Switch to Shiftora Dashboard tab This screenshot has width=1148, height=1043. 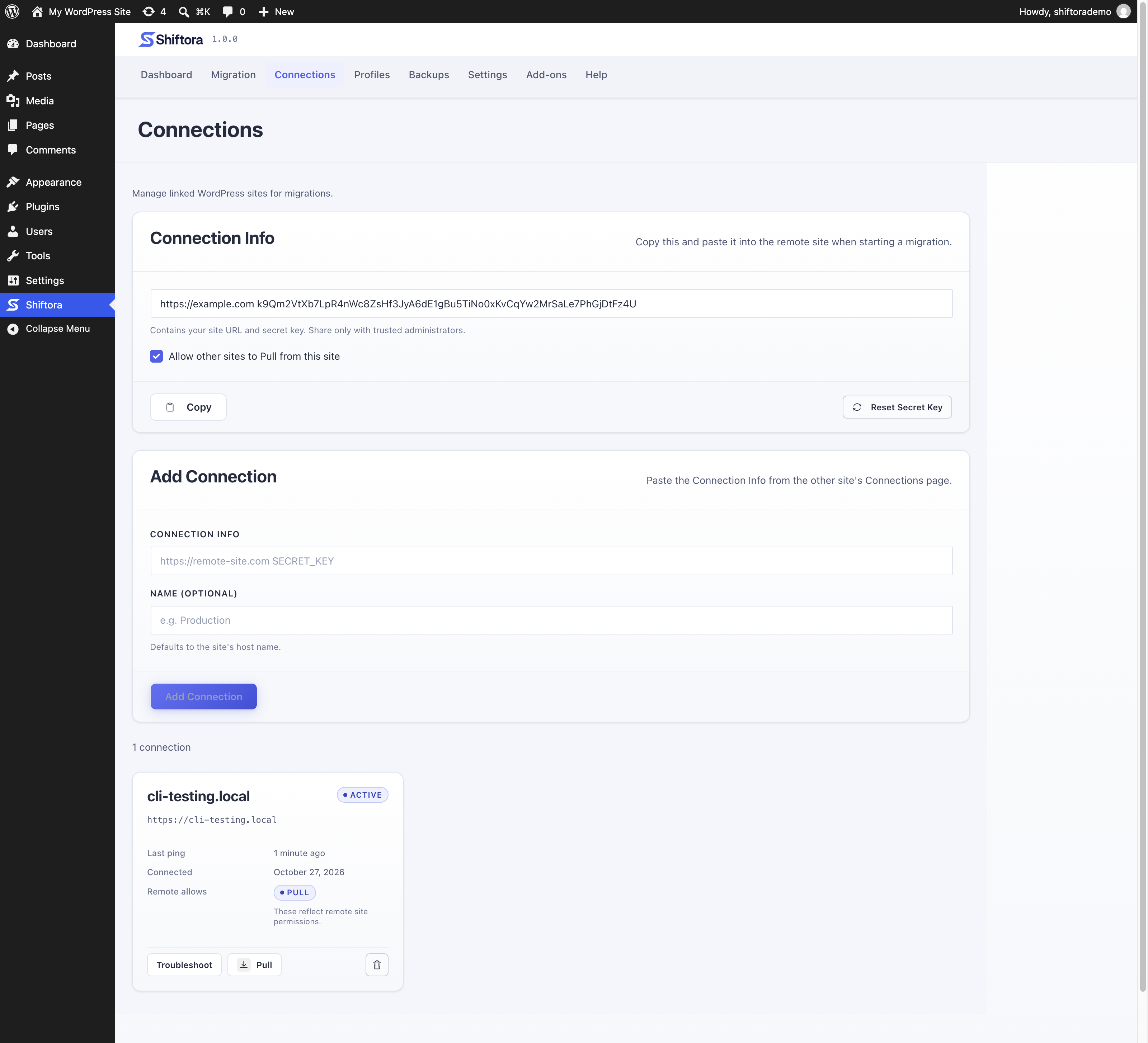(166, 75)
